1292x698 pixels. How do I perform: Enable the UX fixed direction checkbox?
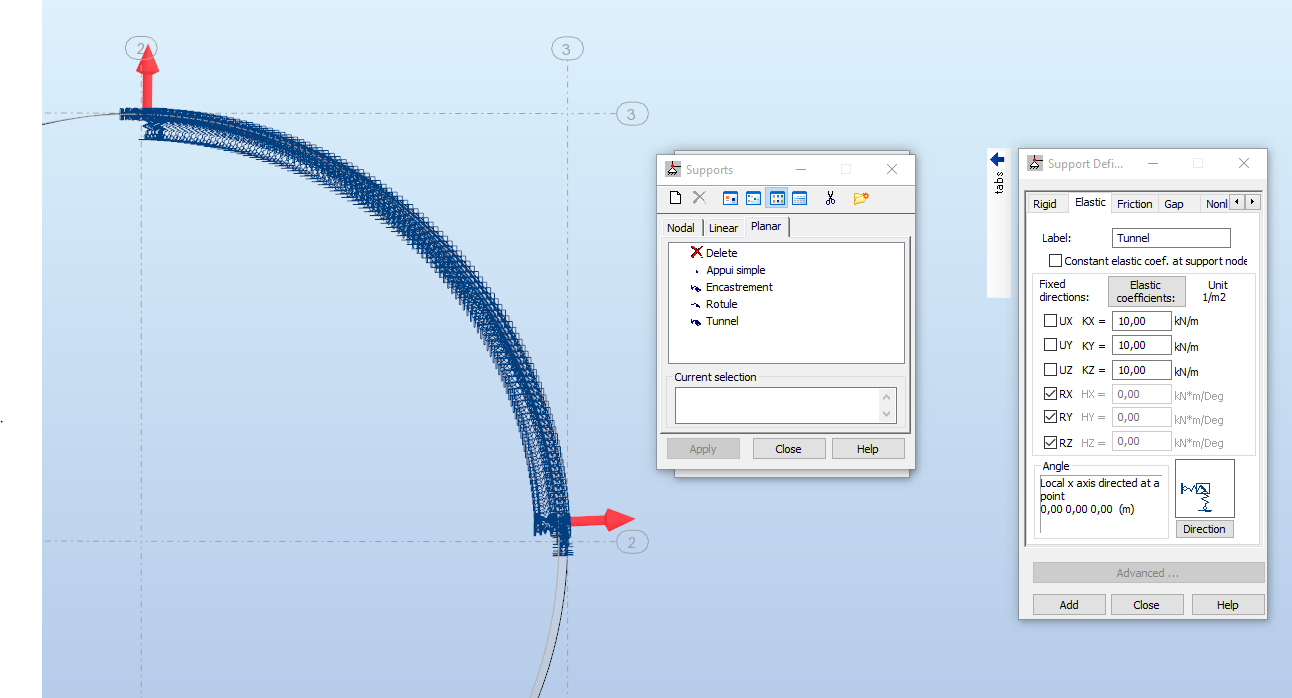coord(1050,321)
